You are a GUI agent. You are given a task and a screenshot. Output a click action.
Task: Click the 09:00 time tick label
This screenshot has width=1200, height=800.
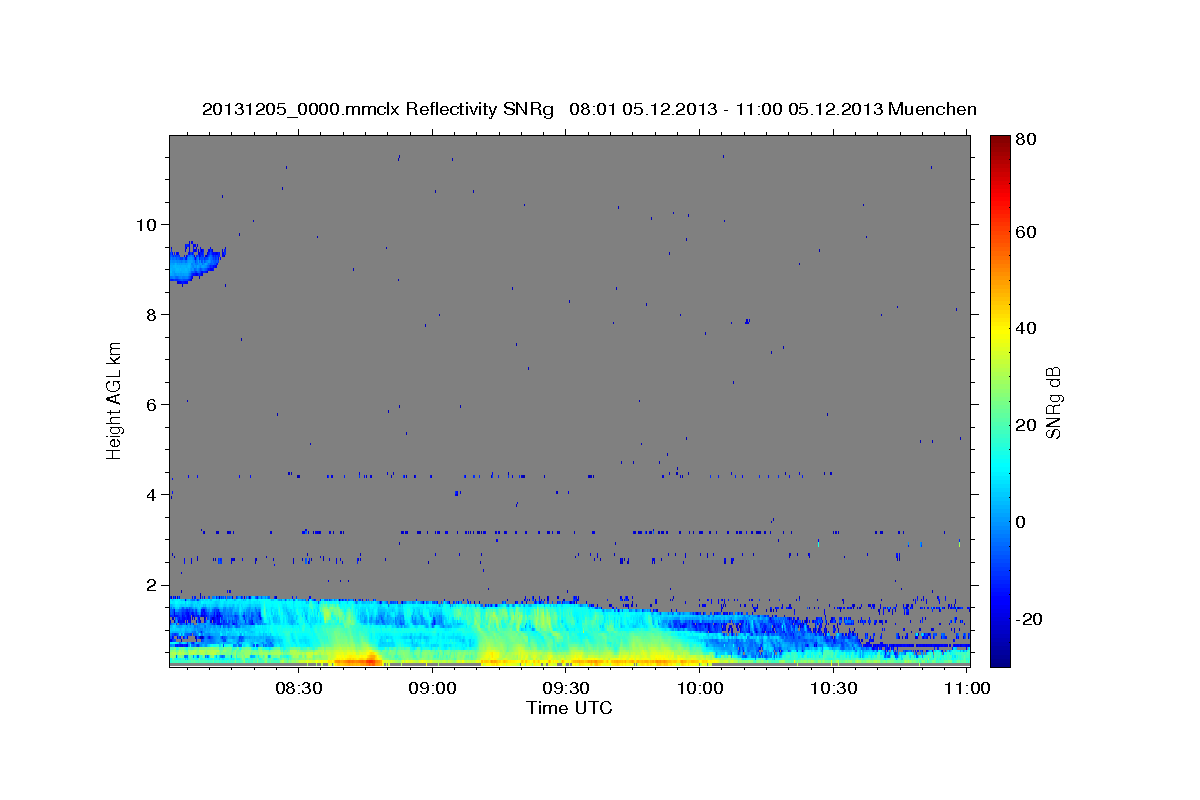(x=433, y=689)
